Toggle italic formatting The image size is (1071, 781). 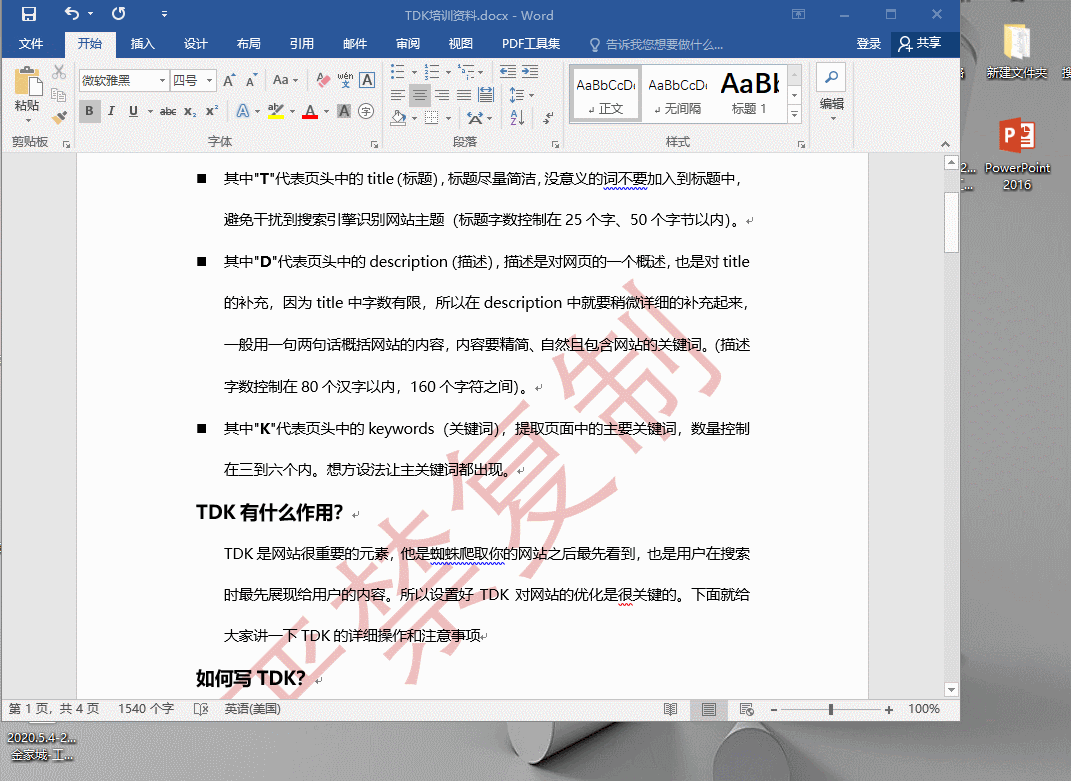111,109
